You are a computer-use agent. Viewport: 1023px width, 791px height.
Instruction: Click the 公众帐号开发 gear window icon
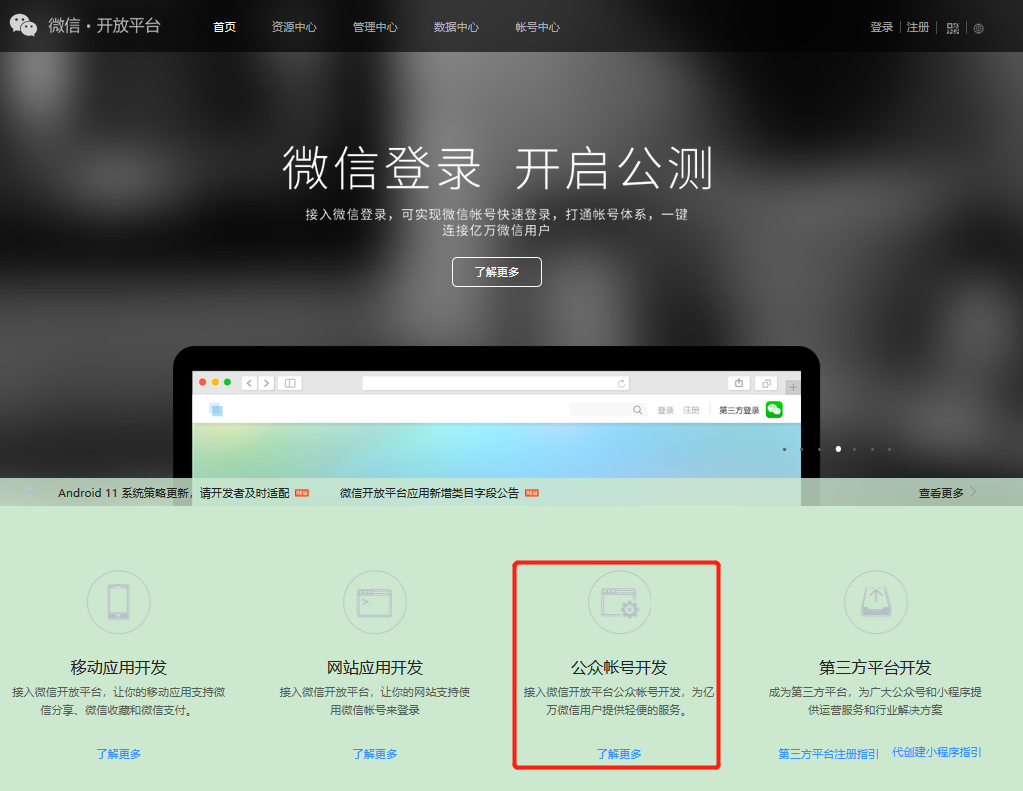coord(620,602)
